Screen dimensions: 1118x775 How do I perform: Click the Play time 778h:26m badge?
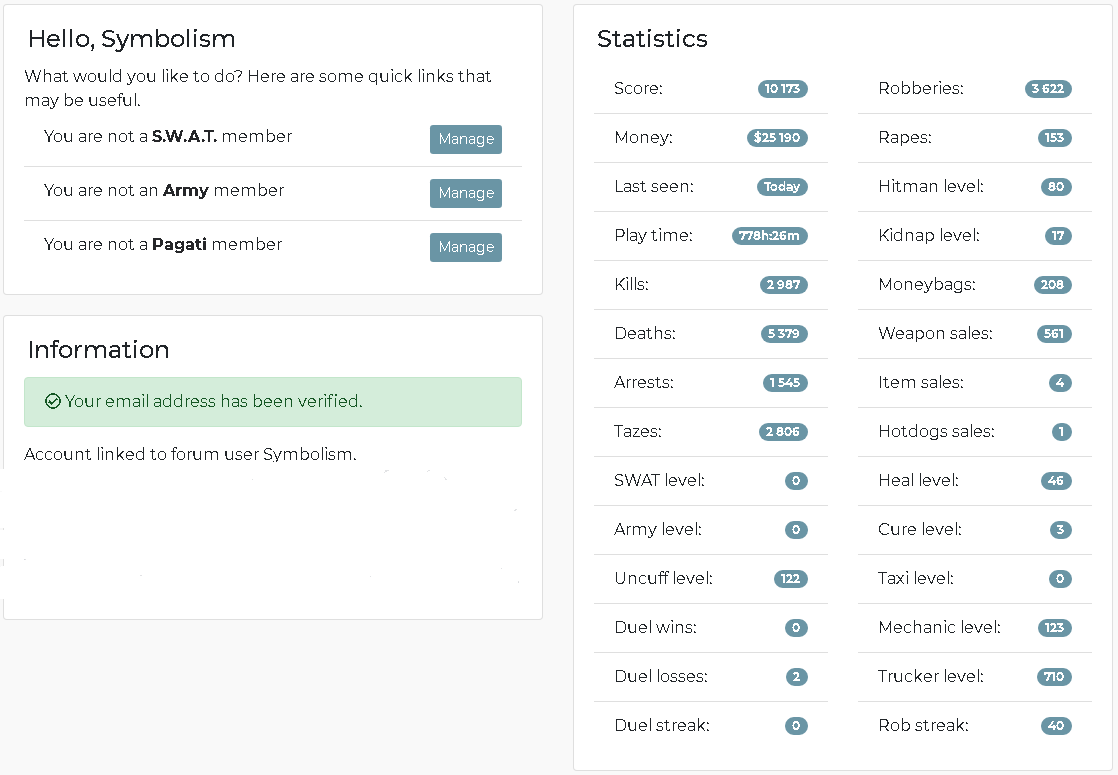click(x=769, y=236)
